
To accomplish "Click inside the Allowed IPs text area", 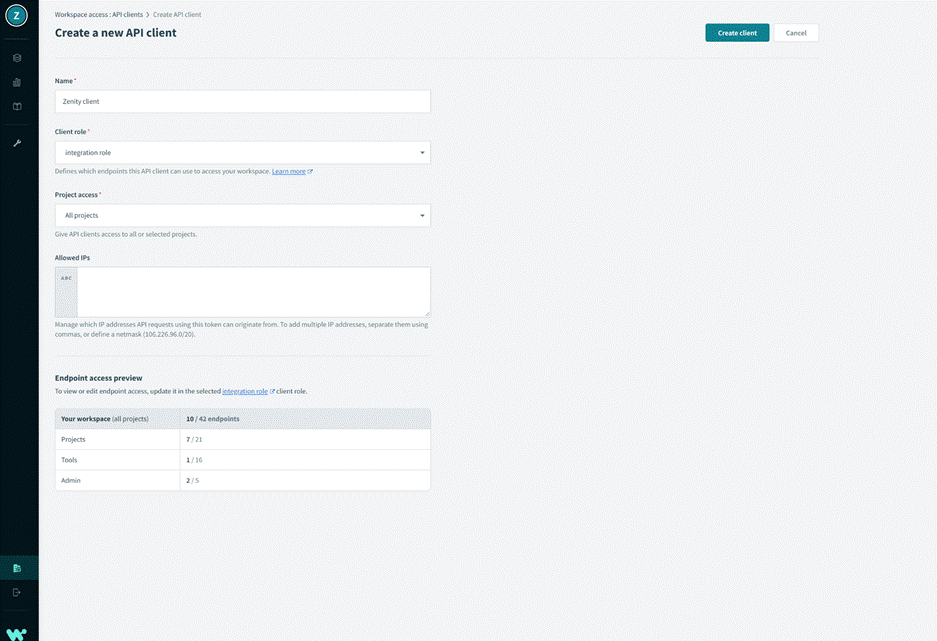I will coord(252,291).
